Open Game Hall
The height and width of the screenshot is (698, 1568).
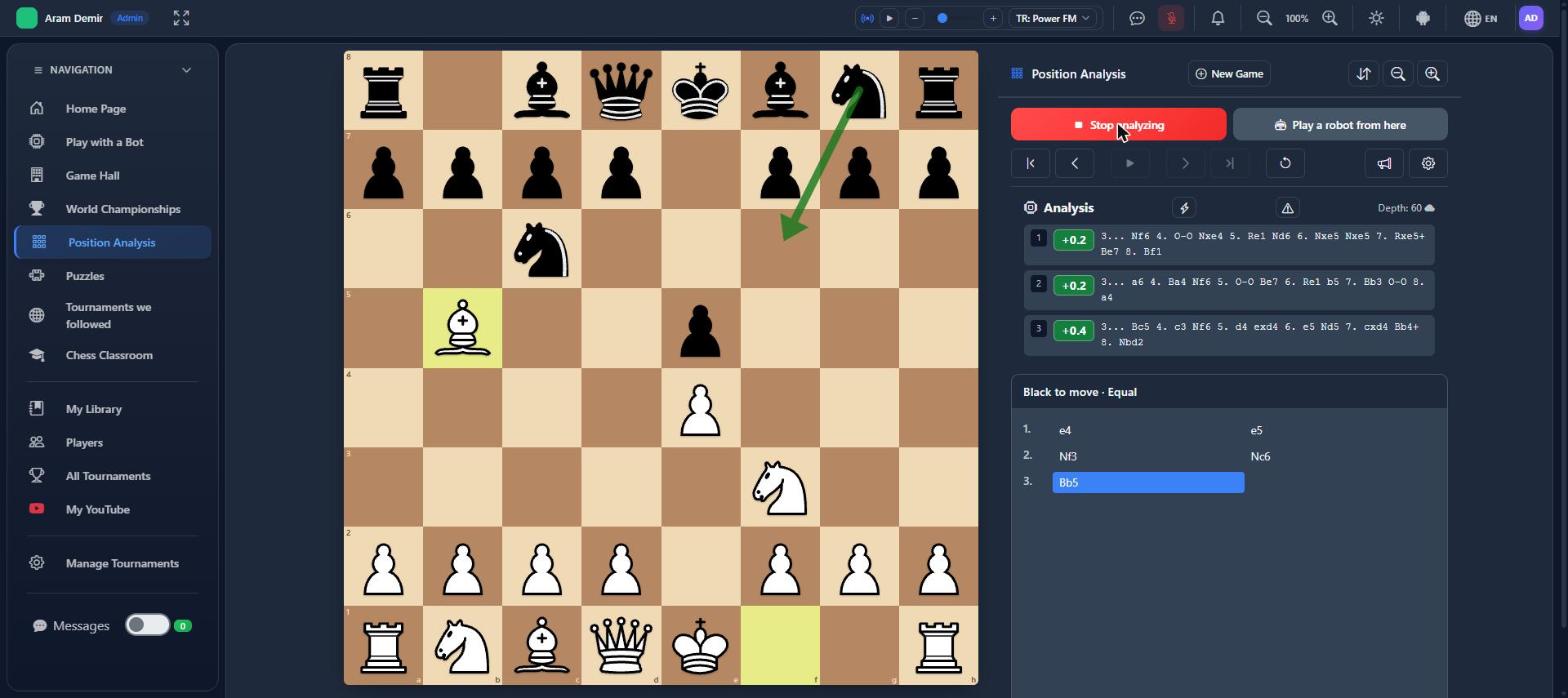pyautogui.click(x=112, y=175)
